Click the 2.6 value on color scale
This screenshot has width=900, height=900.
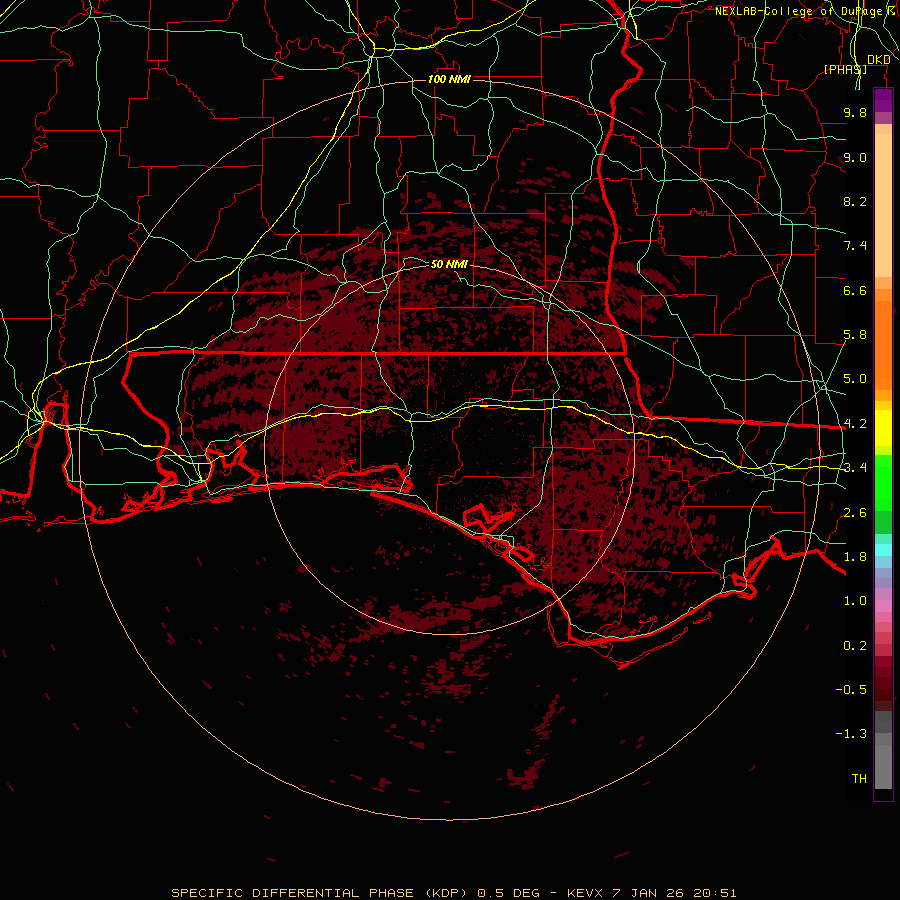[855, 513]
